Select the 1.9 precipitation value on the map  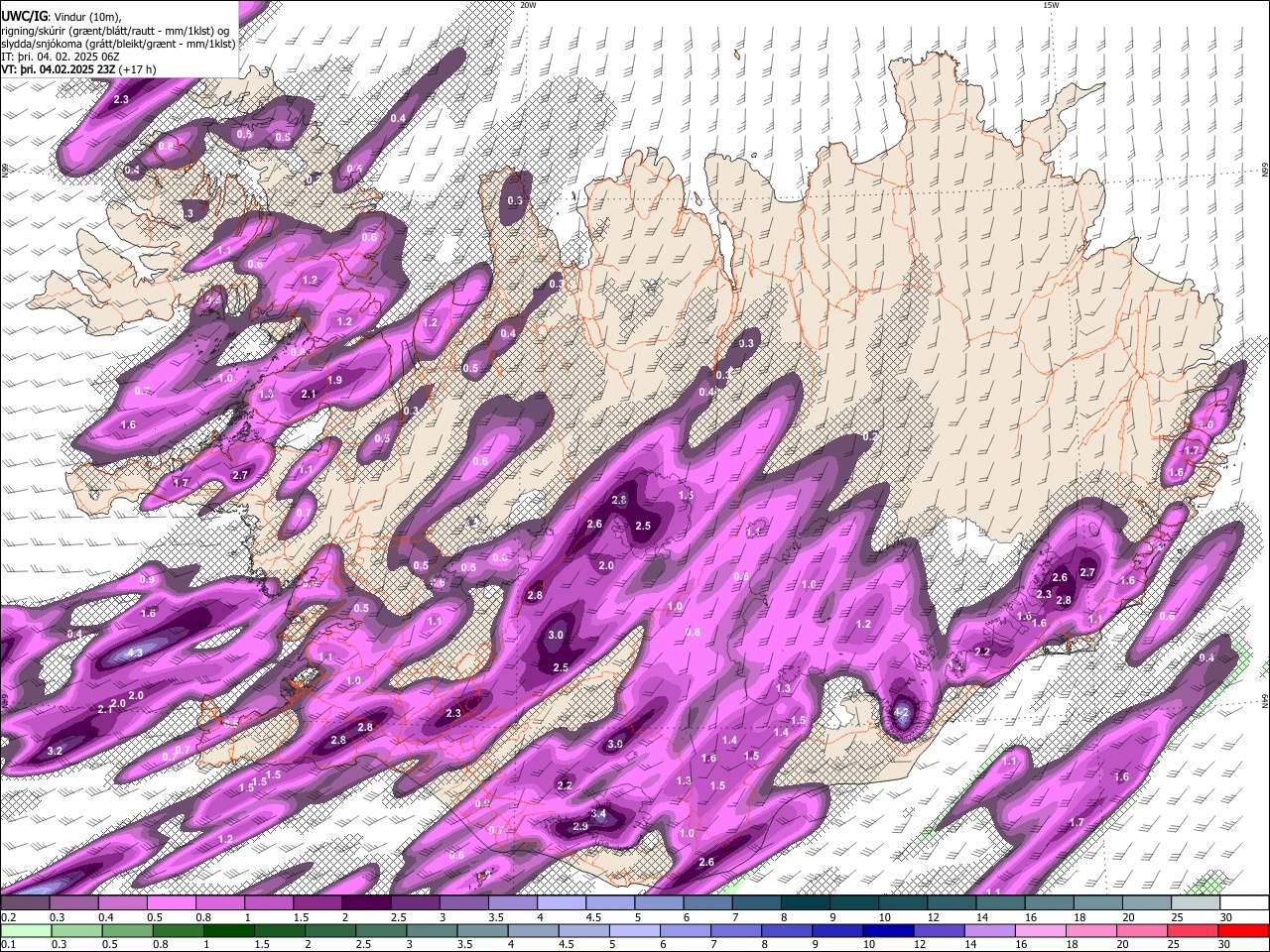pos(334,380)
